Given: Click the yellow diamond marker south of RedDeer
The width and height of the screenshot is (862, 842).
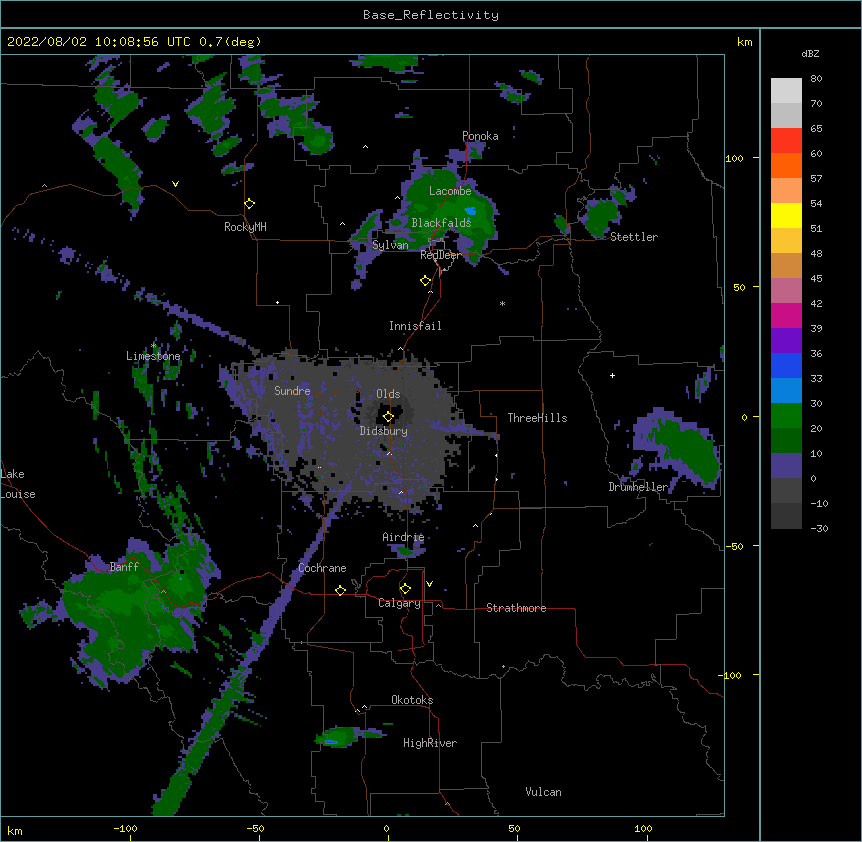Looking at the screenshot, I should (x=426, y=281).
